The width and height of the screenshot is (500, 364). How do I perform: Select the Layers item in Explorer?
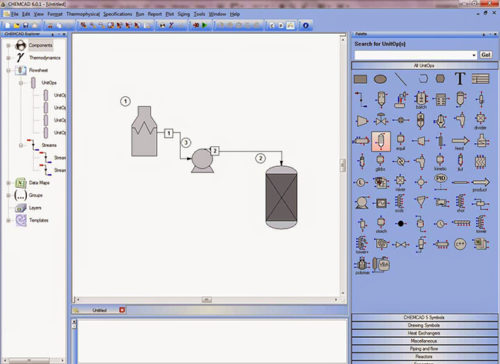tap(35, 208)
